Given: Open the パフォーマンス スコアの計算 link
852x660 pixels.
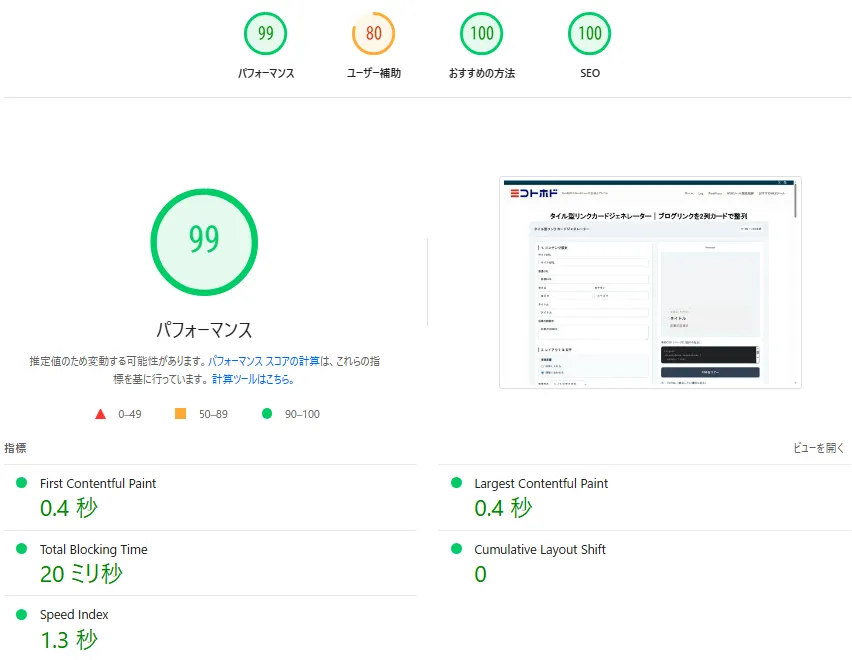Looking at the screenshot, I should (x=264, y=361).
